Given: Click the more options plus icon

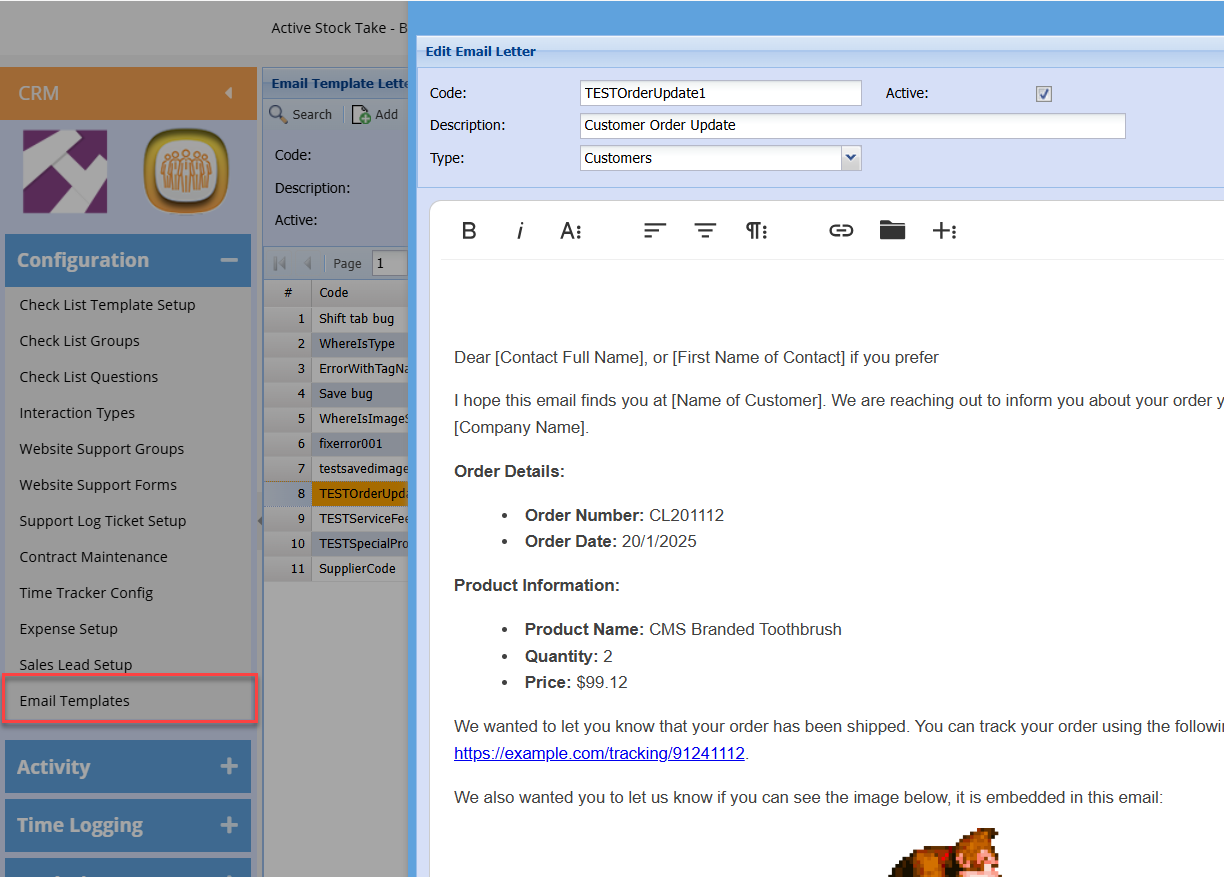Looking at the screenshot, I should (944, 231).
